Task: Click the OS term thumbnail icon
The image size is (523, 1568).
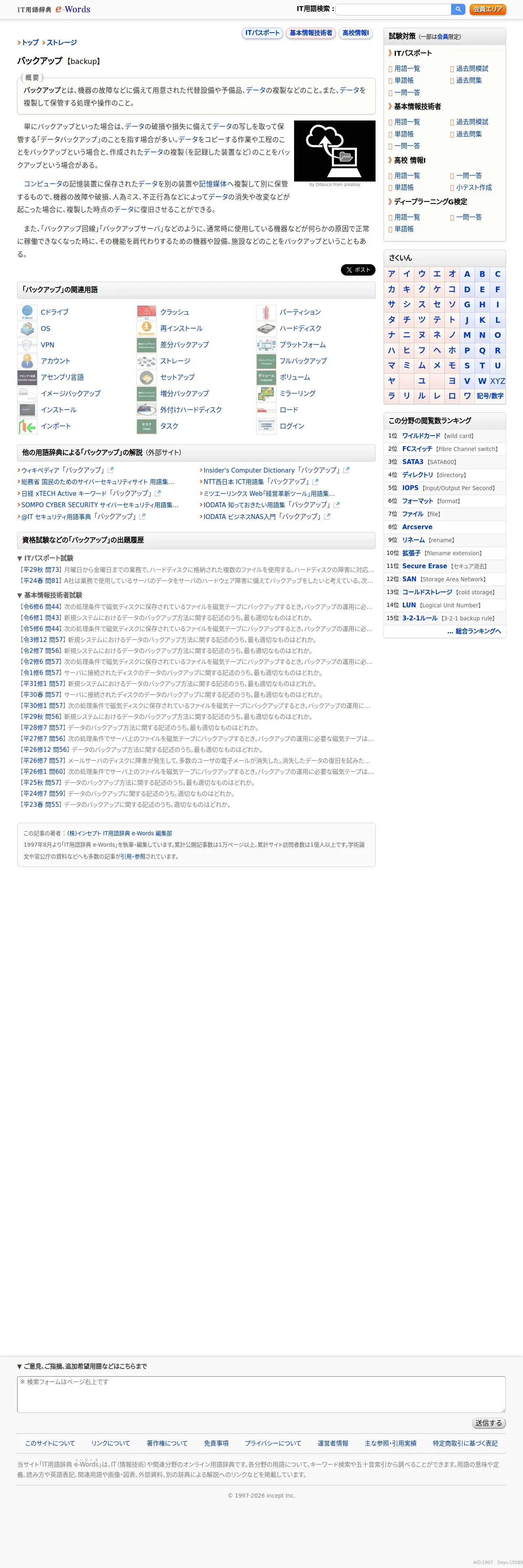Action: (x=27, y=328)
